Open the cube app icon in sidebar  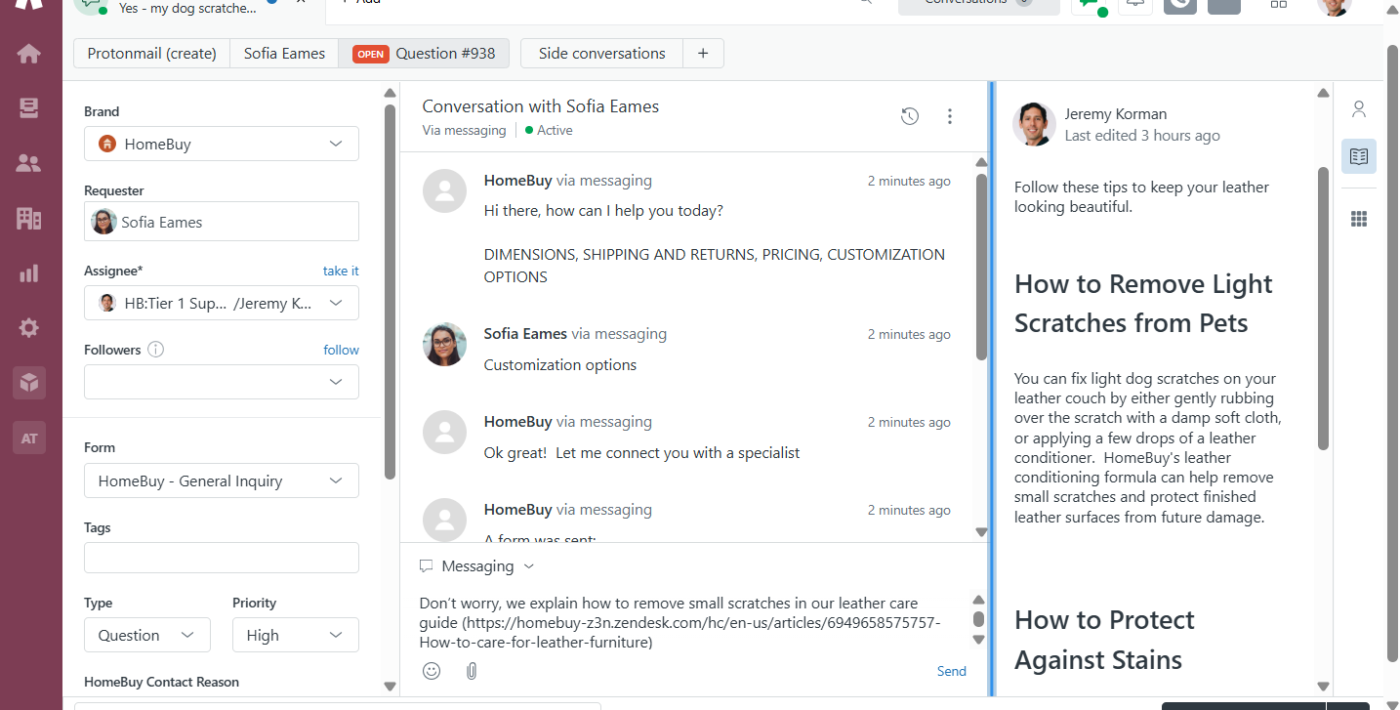click(29, 382)
